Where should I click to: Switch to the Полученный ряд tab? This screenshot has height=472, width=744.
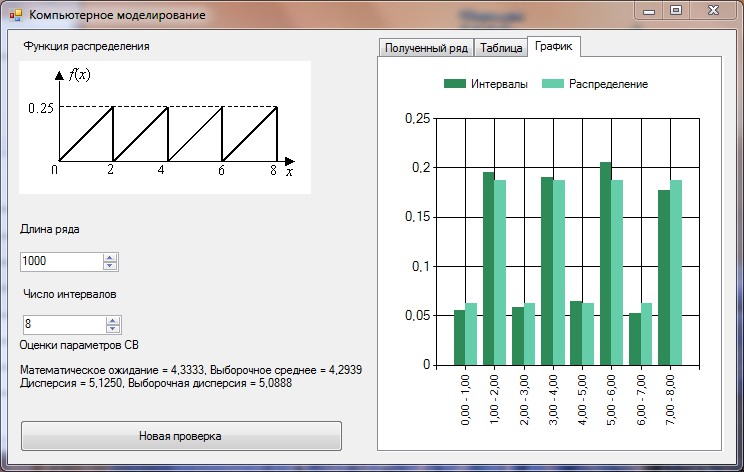tap(426, 48)
